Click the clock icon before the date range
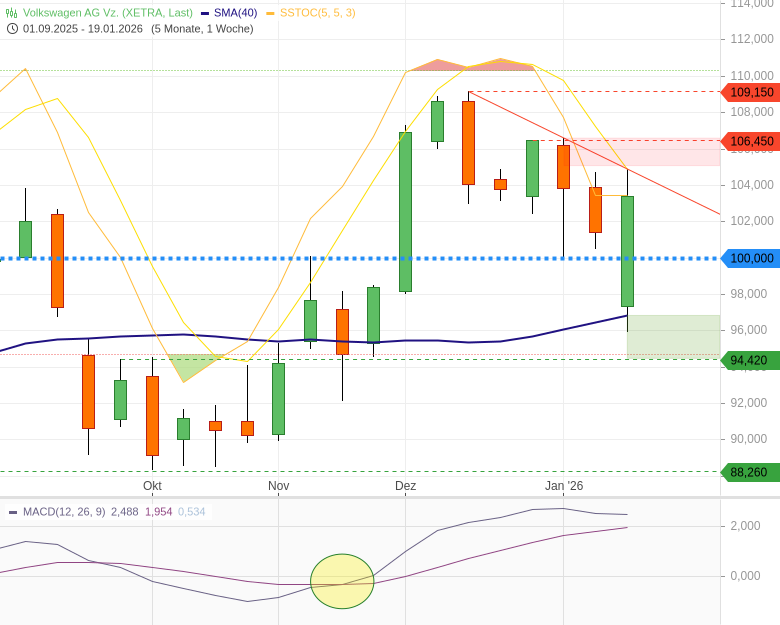Image resolution: width=780 pixels, height=625 pixels. [x=12, y=28]
